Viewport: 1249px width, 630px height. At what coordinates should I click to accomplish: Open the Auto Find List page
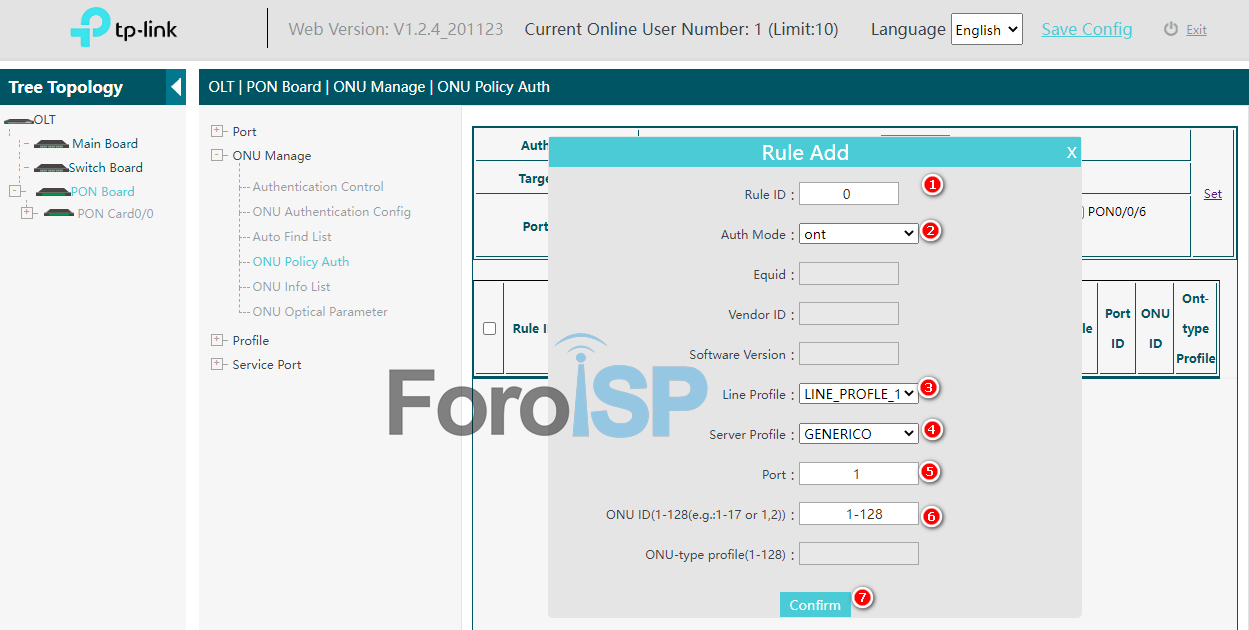[x=292, y=237]
